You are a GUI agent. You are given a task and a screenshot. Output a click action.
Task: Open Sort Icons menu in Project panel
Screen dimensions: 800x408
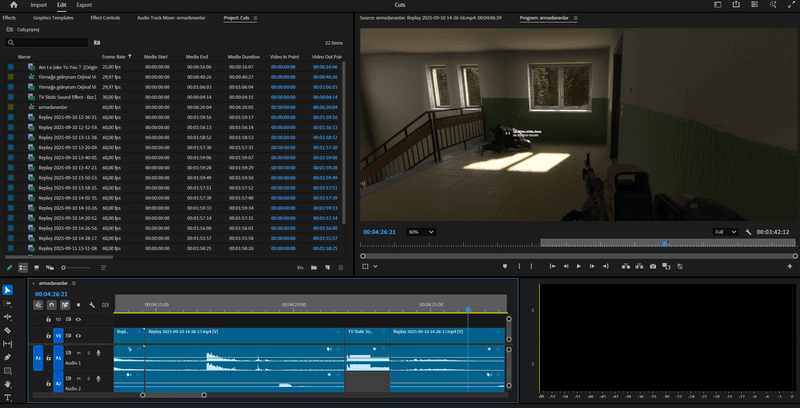point(104,267)
